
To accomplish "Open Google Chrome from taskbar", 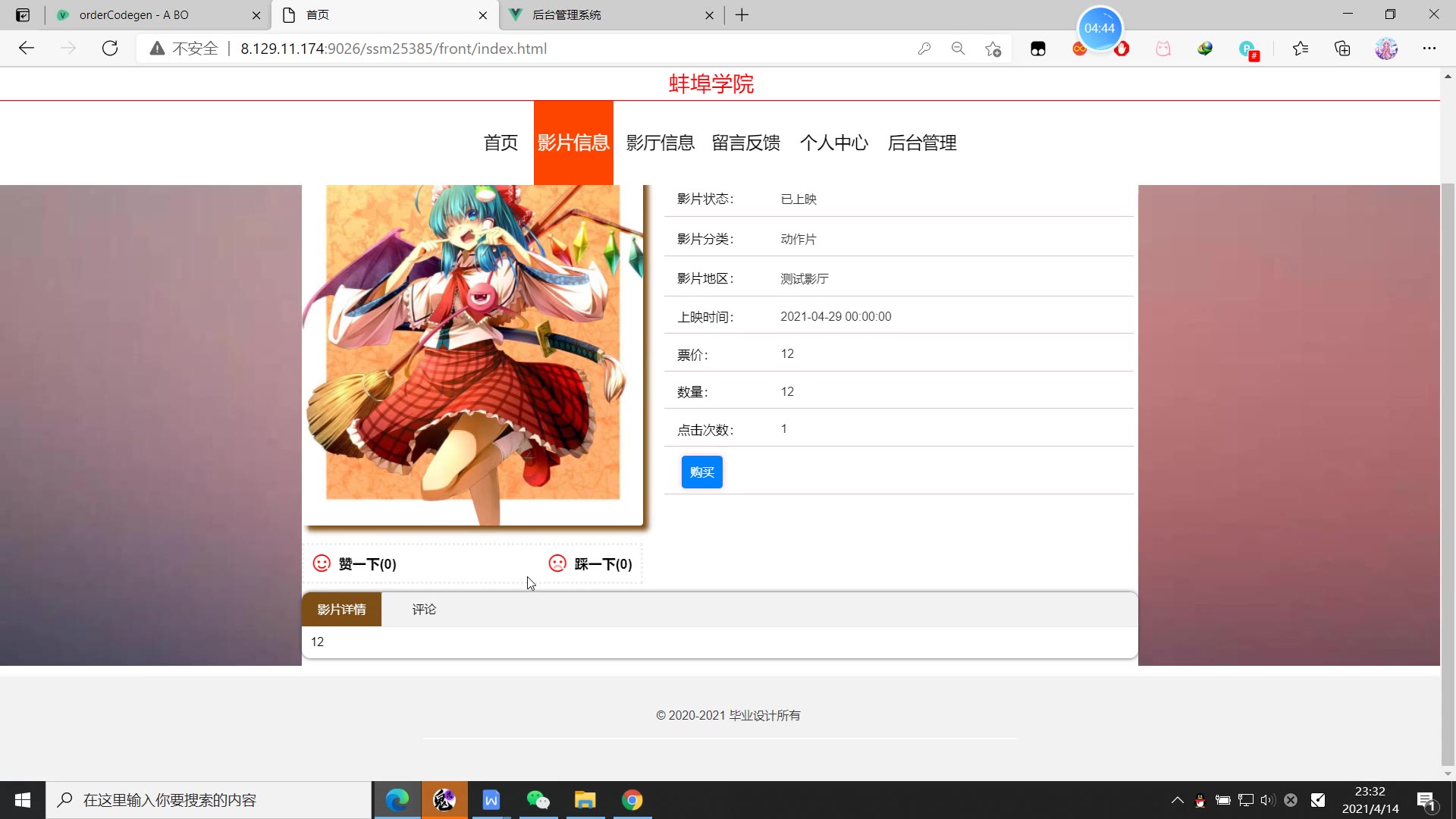I will [x=632, y=800].
